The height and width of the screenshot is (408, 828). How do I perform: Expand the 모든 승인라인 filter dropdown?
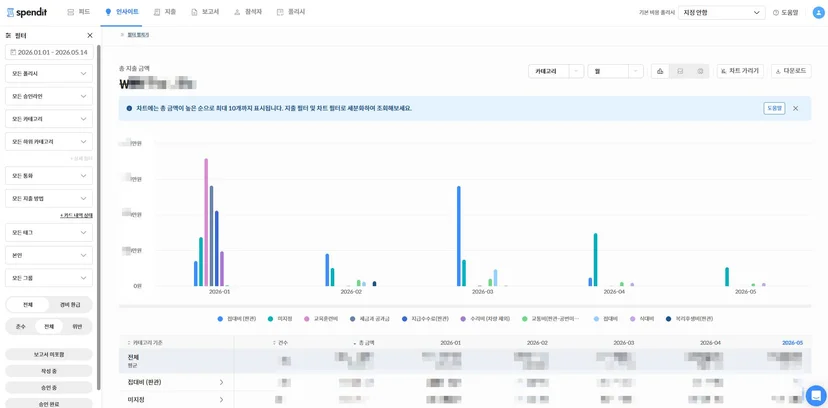coord(49,96)
